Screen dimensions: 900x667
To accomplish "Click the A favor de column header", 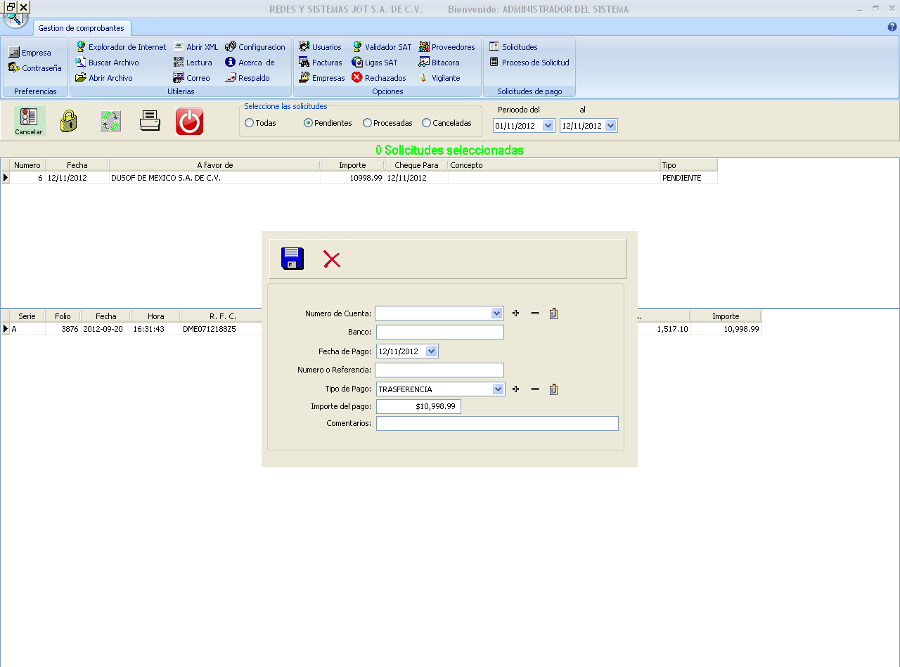I will pos(214,164).
